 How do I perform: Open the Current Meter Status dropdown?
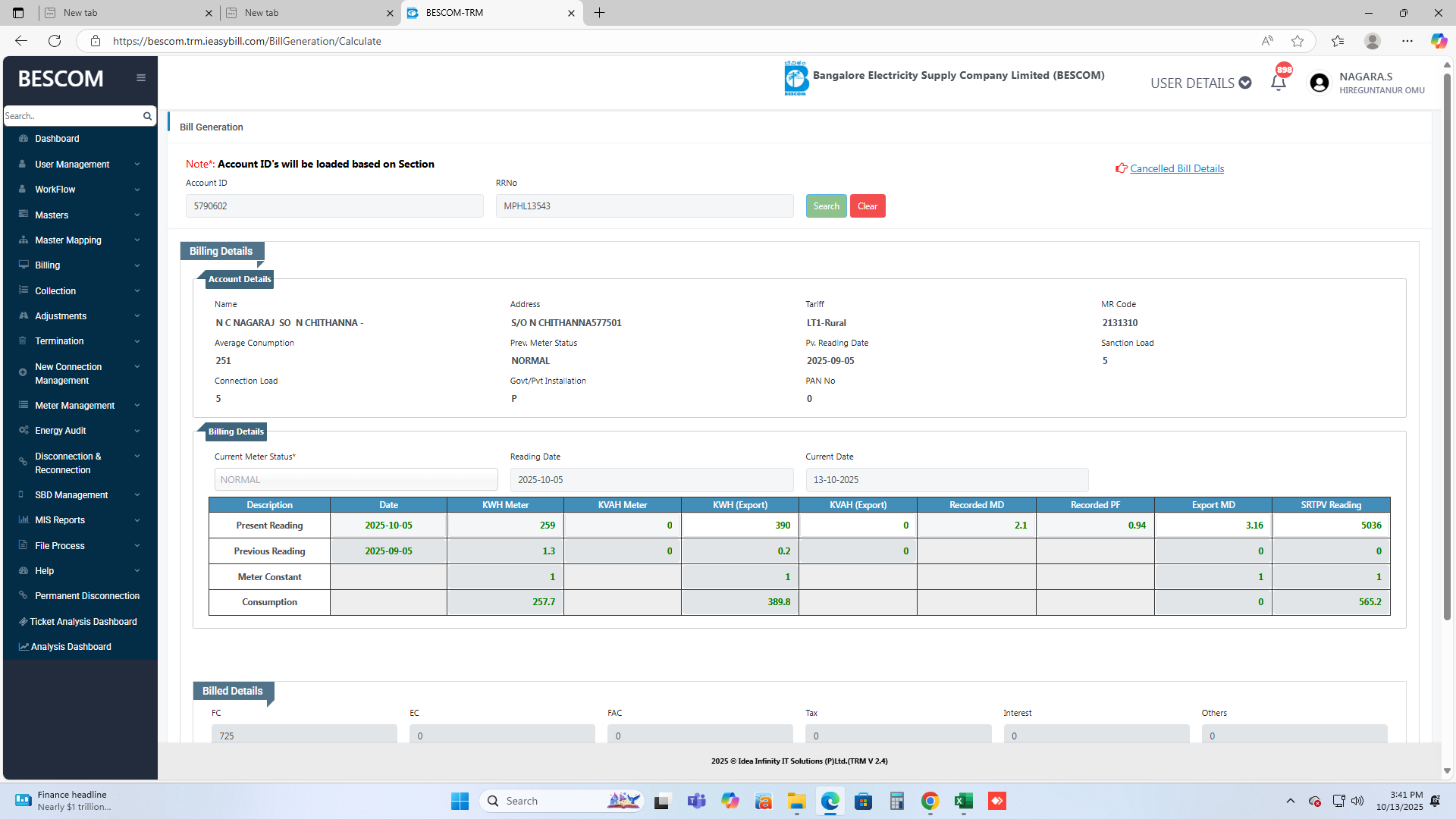coord(356,480)
